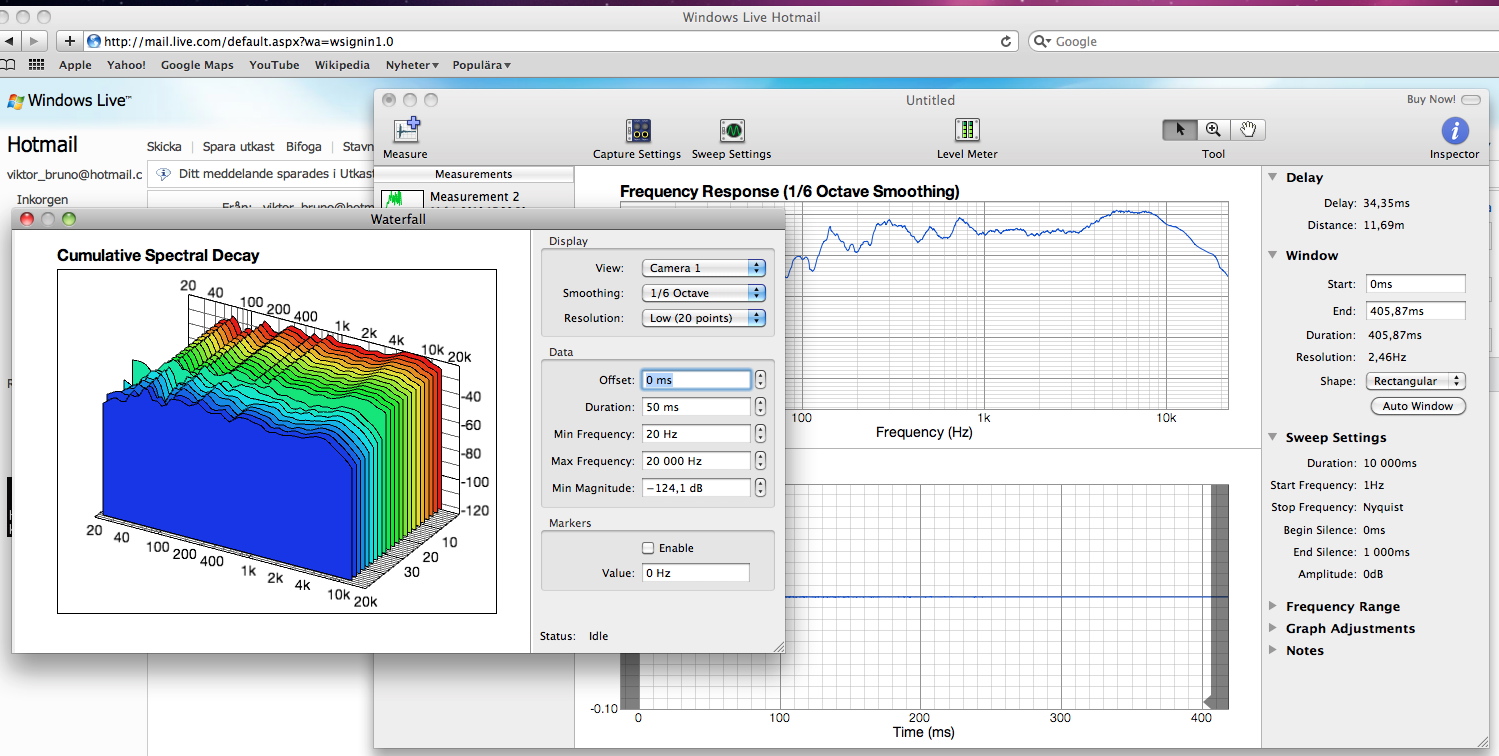Image resolution: width=1499 pixels, height=756 pixels.
Task: Open the window Shape Rectangular dropdown
Action: 1415,381
